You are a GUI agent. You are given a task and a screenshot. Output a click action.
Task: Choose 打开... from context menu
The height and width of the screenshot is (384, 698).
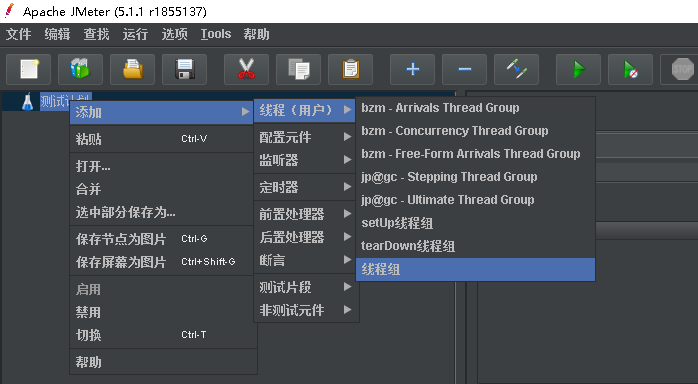tap(162, 166)
